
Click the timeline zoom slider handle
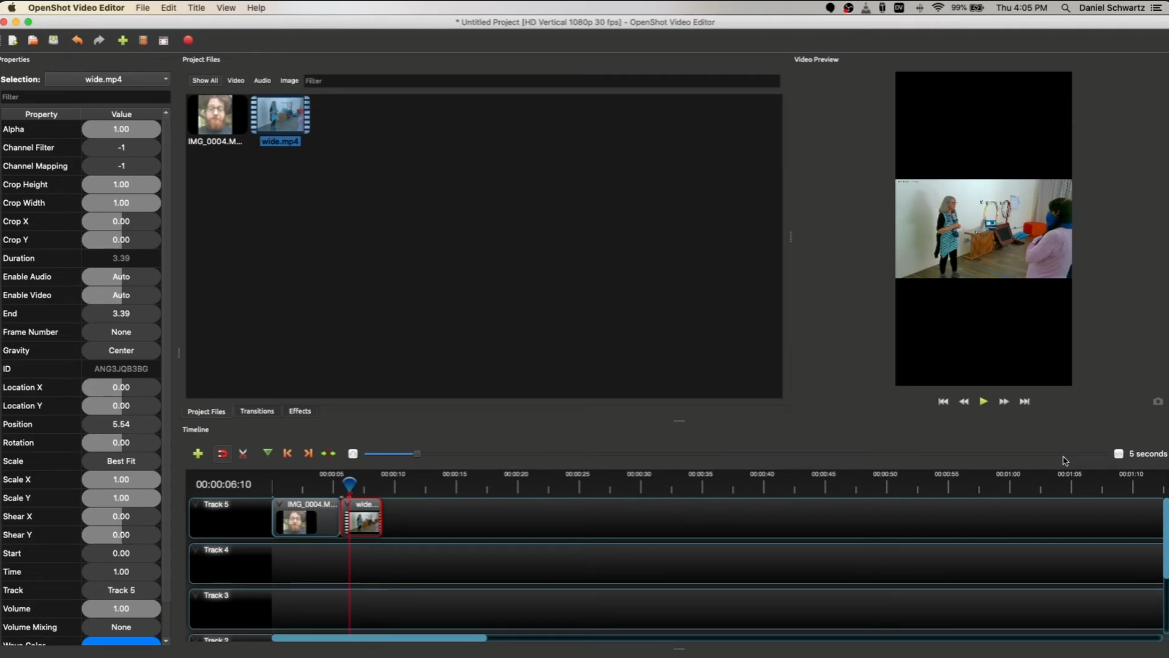click(x=417, y=454)
